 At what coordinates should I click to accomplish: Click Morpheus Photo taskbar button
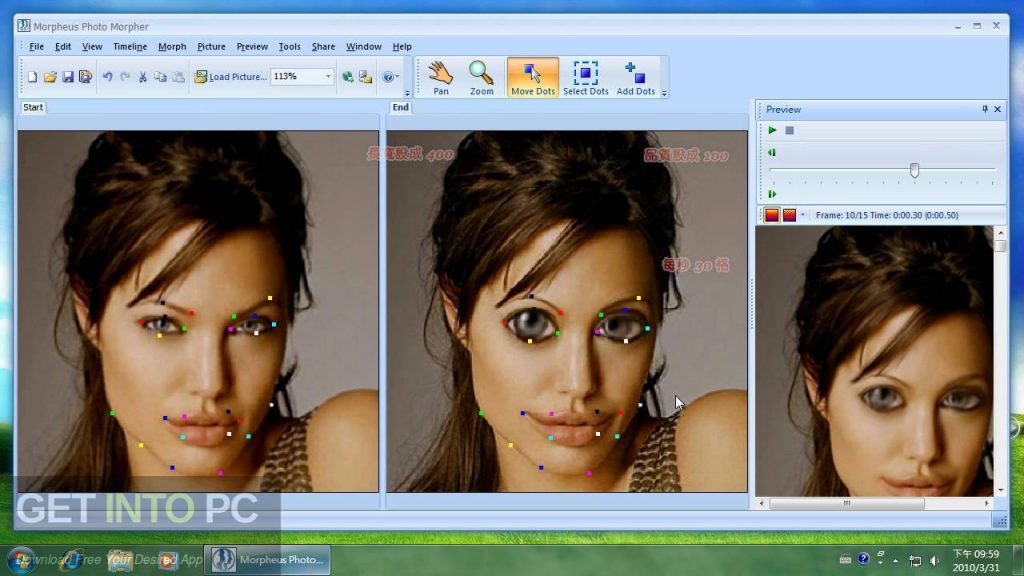(x=267, y=560)
